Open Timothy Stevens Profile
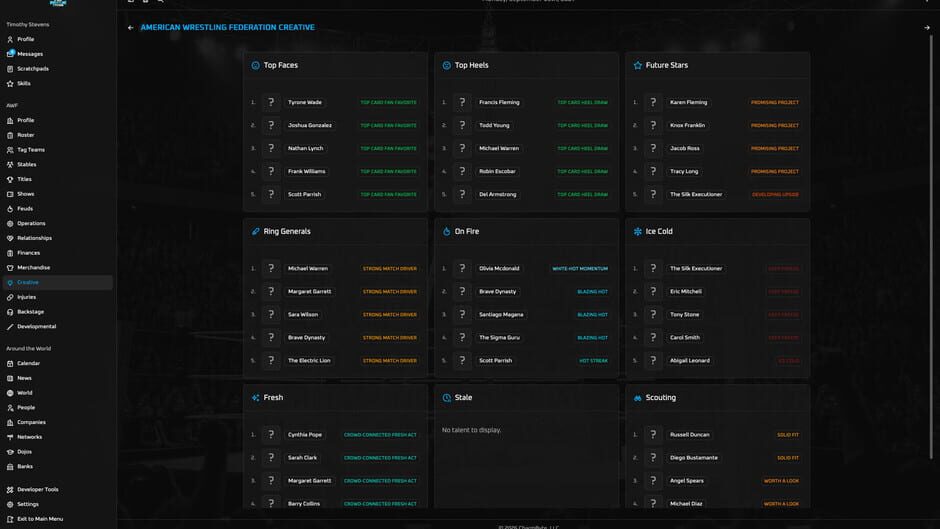 click(25, 40)
